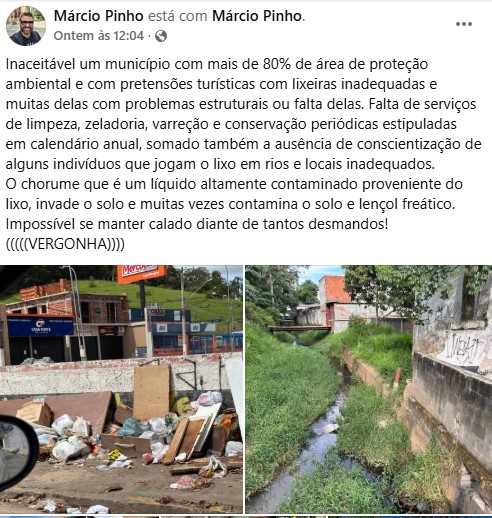Open the trash pile photo
The image size is (492, 518).
click(x=121, y=389)
